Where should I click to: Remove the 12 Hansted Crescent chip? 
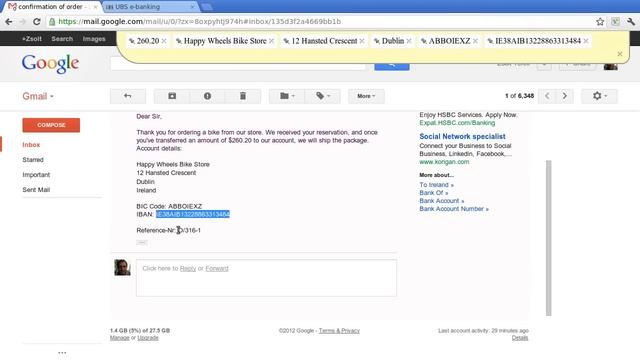pyautogui.click(x=362, y=41)
